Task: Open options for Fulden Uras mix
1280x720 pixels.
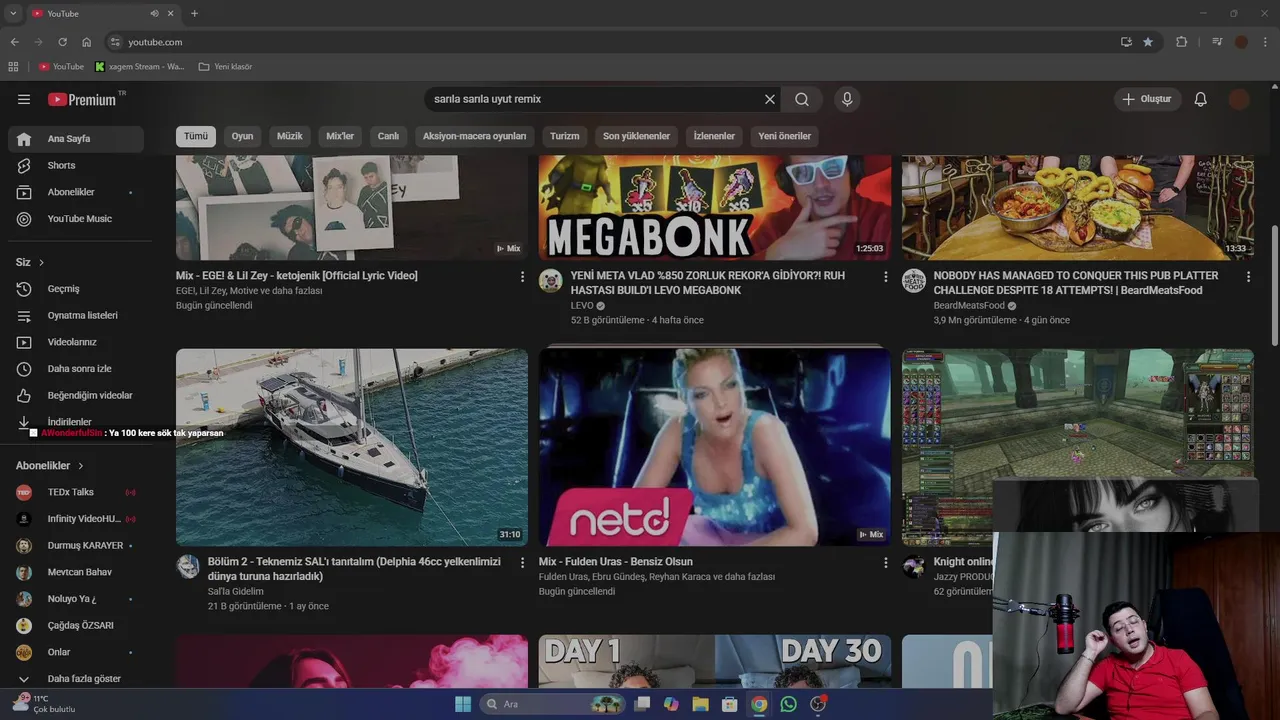Action: (885, 562)
